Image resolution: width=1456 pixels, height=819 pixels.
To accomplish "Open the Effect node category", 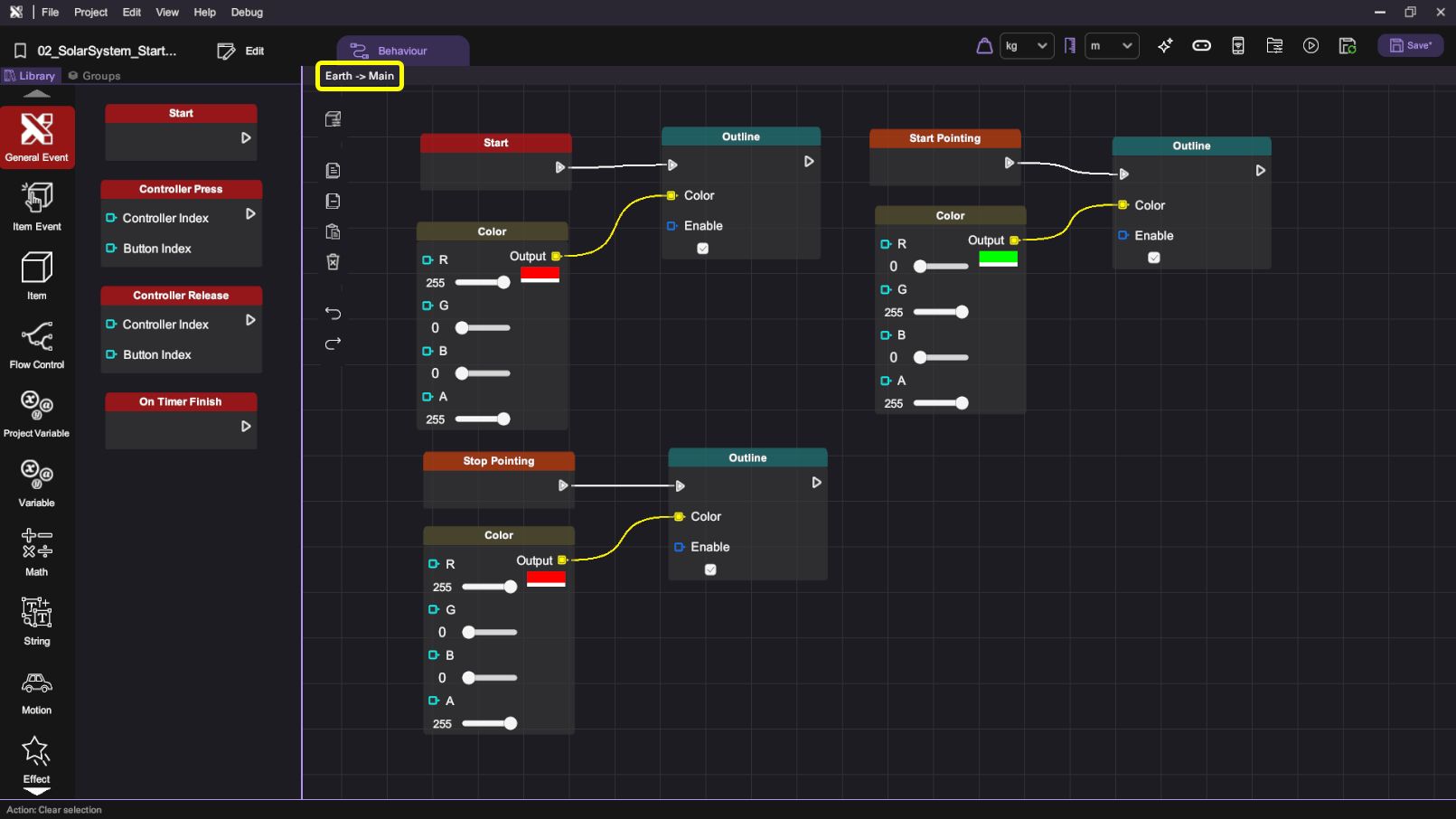I will [x=36, y=758].
